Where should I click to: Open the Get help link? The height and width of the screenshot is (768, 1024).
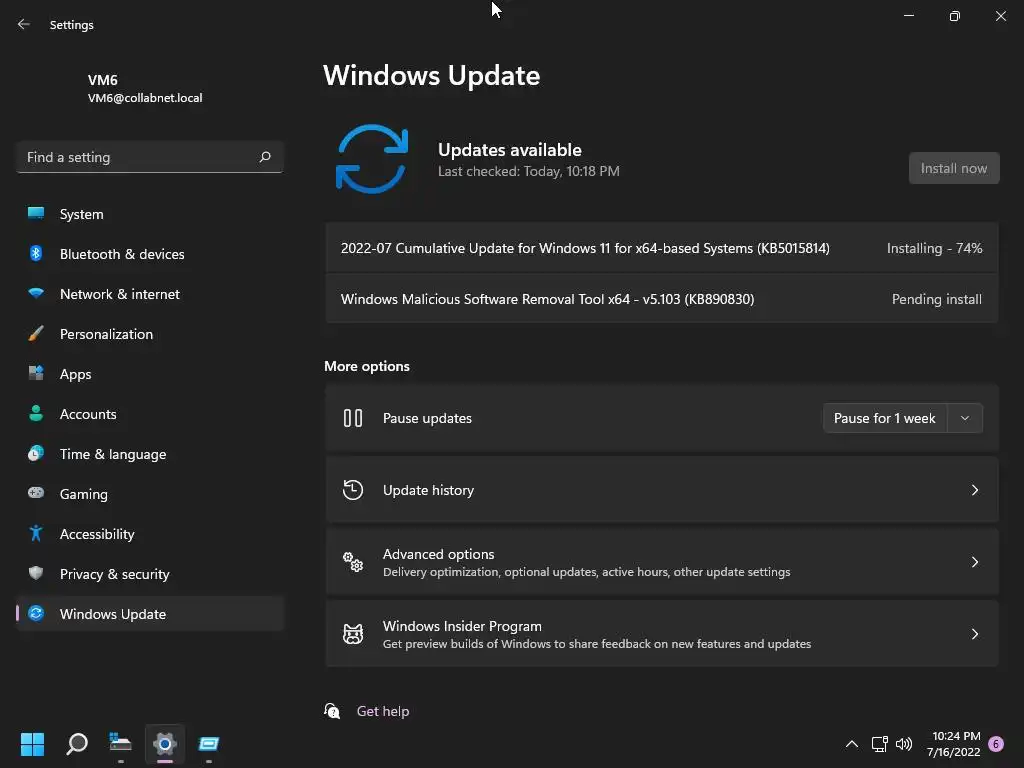click(383, 711)
